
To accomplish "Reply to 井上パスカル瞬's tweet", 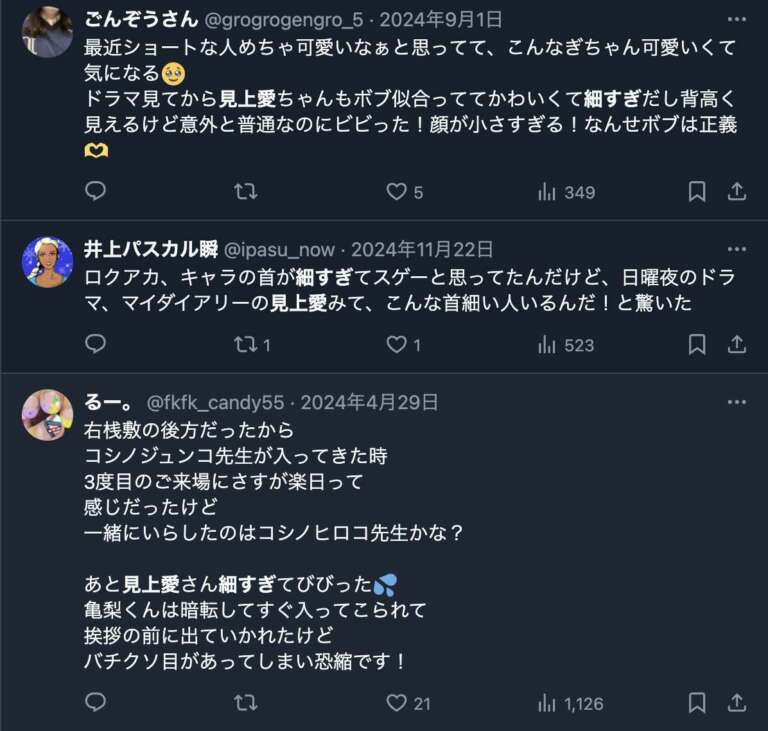I will (95, 344).
